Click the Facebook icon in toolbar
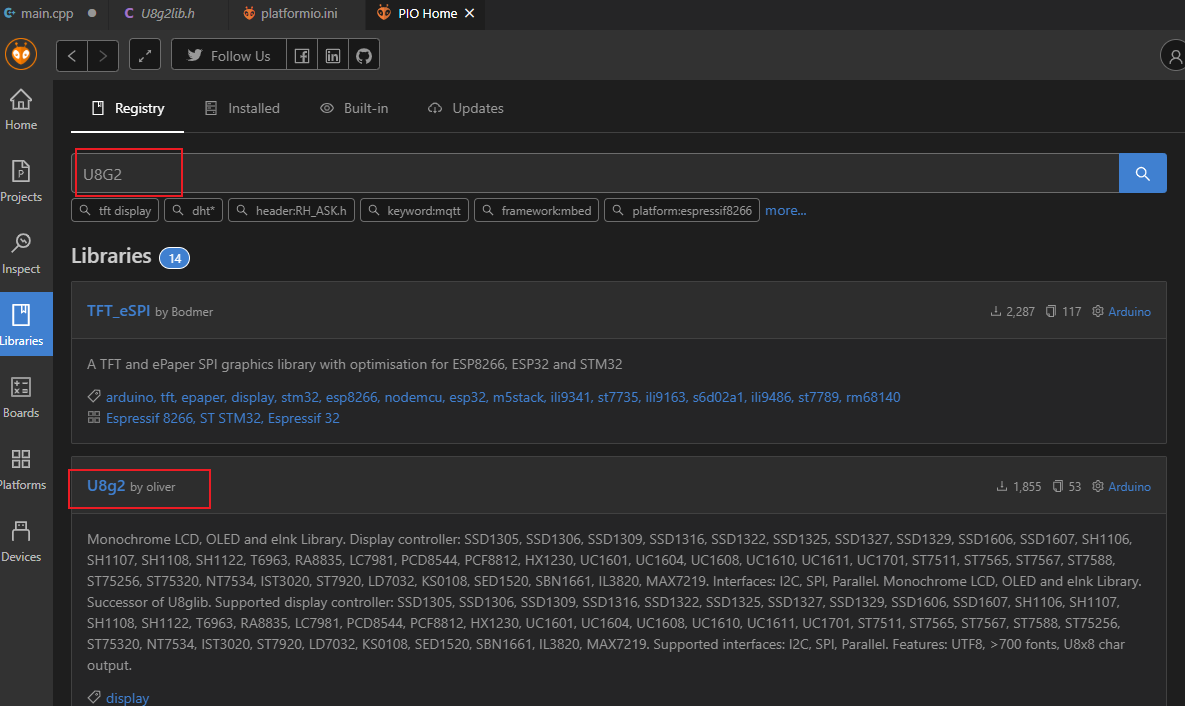Viewport: 1185px width, 706px height. coord(302,56)
